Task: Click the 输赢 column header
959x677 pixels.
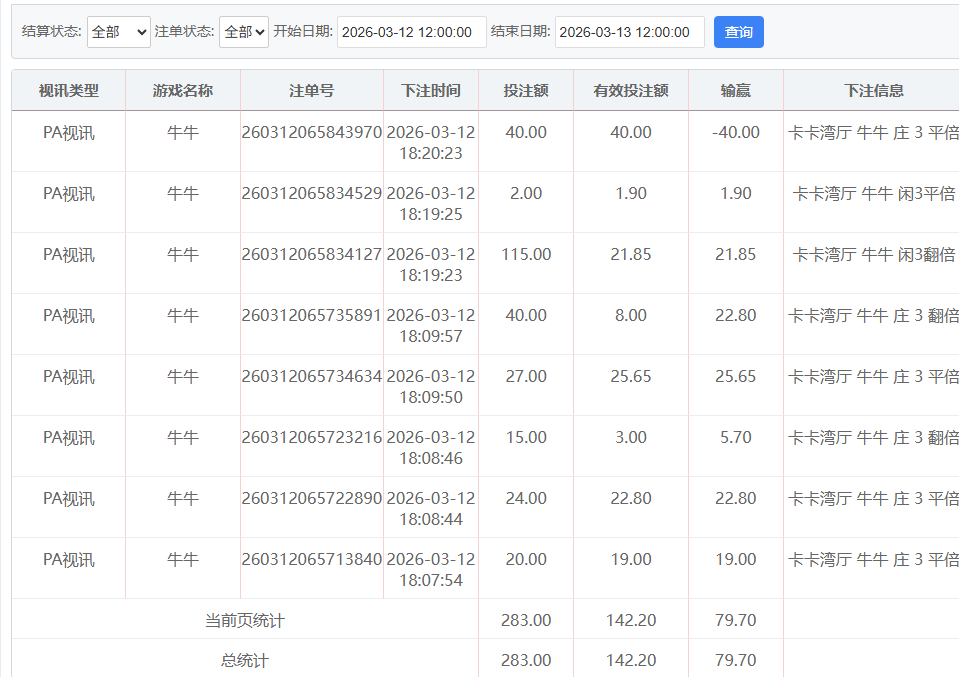Action: click(x=735, y=91)
